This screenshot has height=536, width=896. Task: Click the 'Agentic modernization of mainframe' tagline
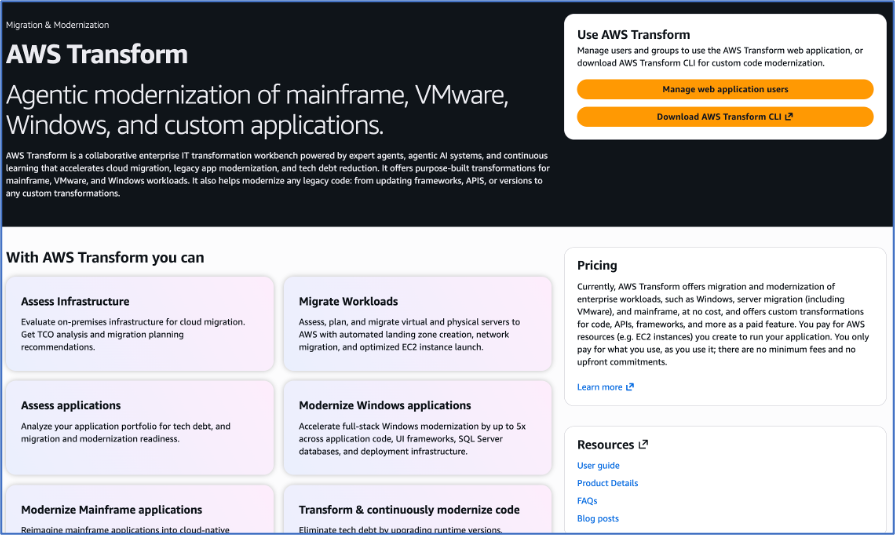(257, 110)
